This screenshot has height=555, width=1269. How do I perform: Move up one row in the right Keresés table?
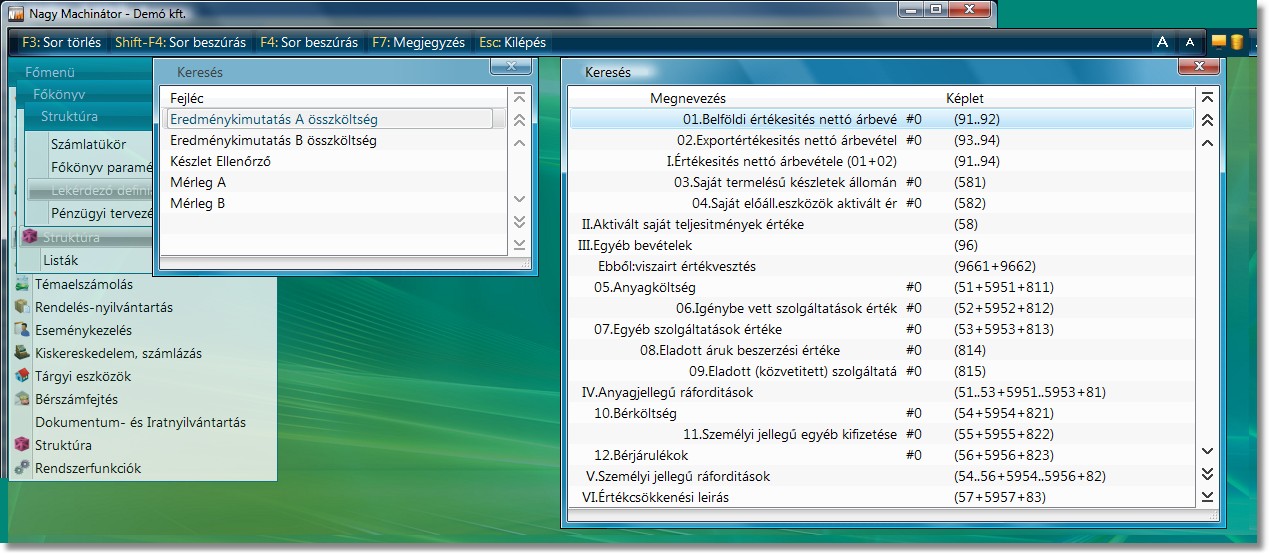coord(1207,142)
